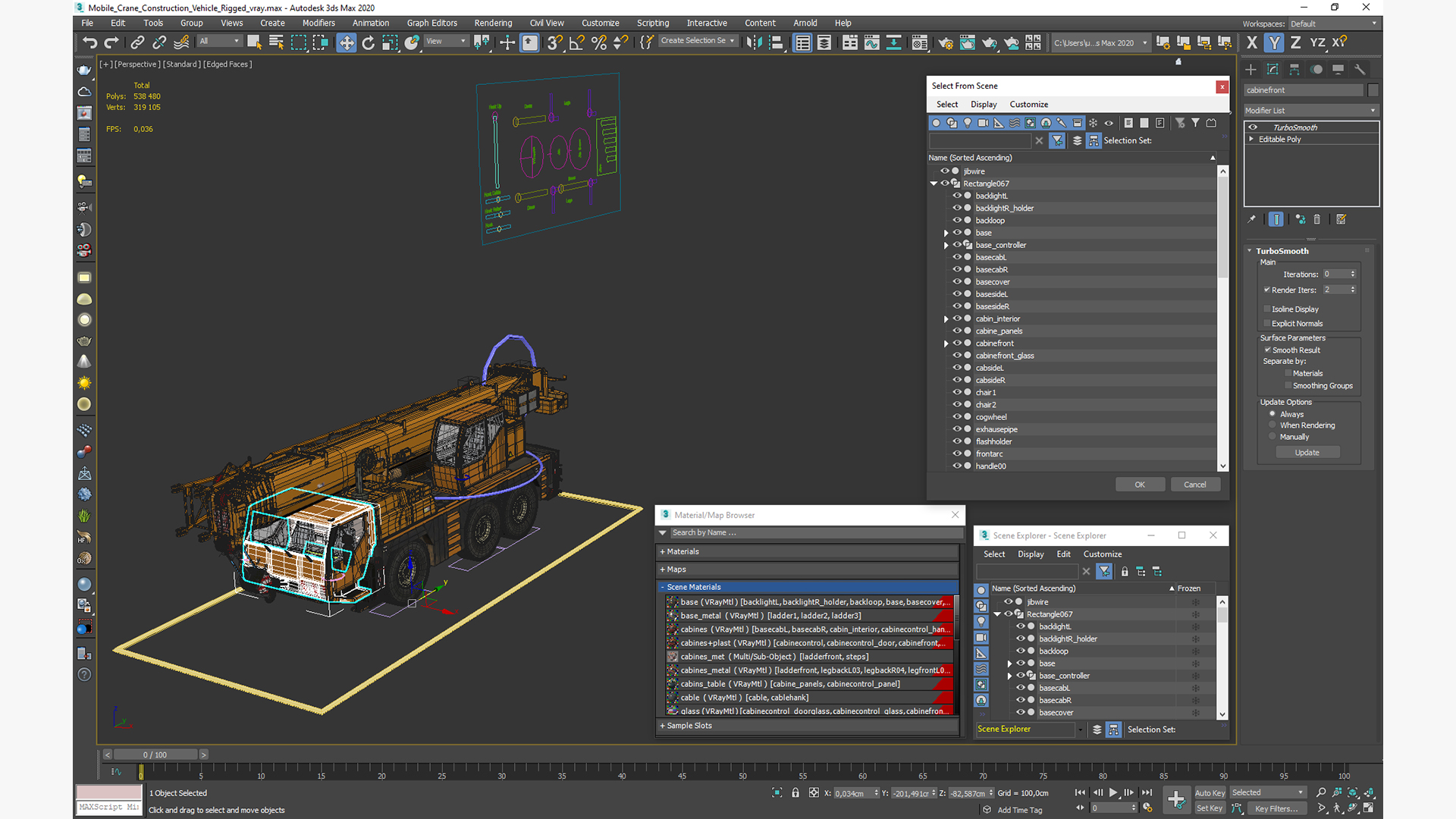Image resolution: width=1456 pixels, height=819 pixels.
Task: Open Render Setup teapot icon
Action: pyautogui.click(x=946, y=42)
